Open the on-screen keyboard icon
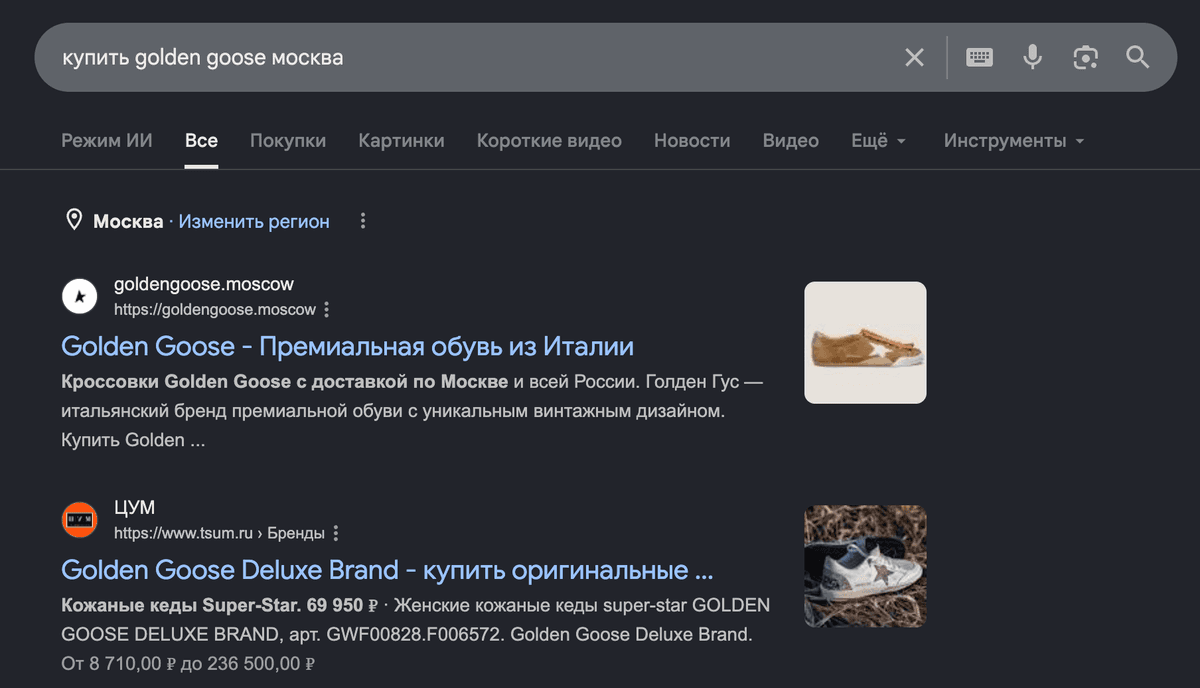 (979, 58)
